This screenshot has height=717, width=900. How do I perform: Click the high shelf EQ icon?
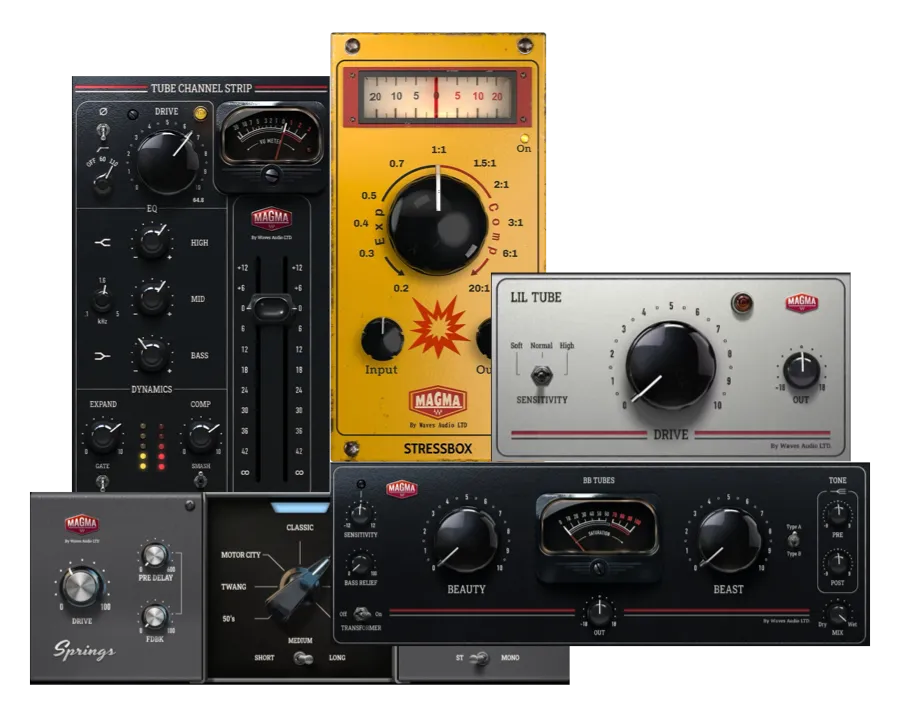[x=103, y=243]
